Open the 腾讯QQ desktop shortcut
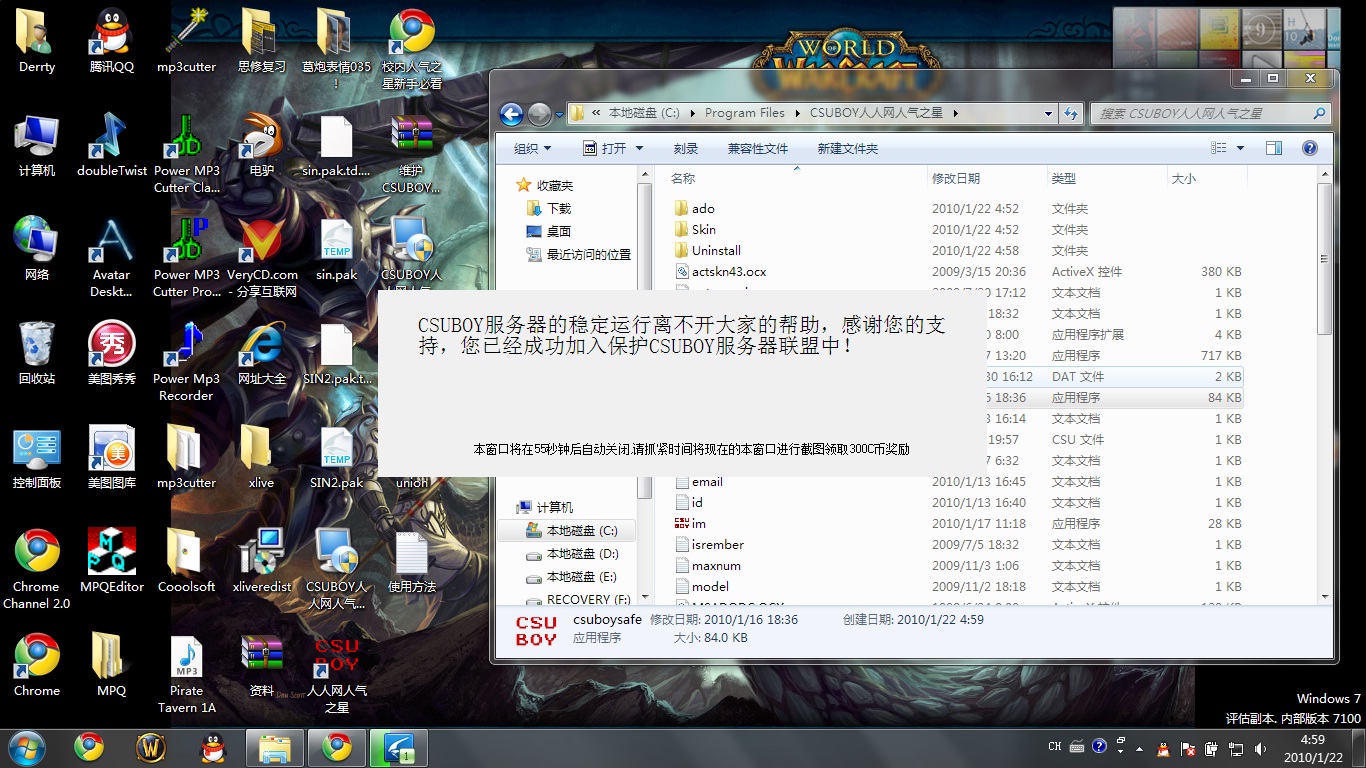Viewport: 1366px width, 768px height. (112, 42)
